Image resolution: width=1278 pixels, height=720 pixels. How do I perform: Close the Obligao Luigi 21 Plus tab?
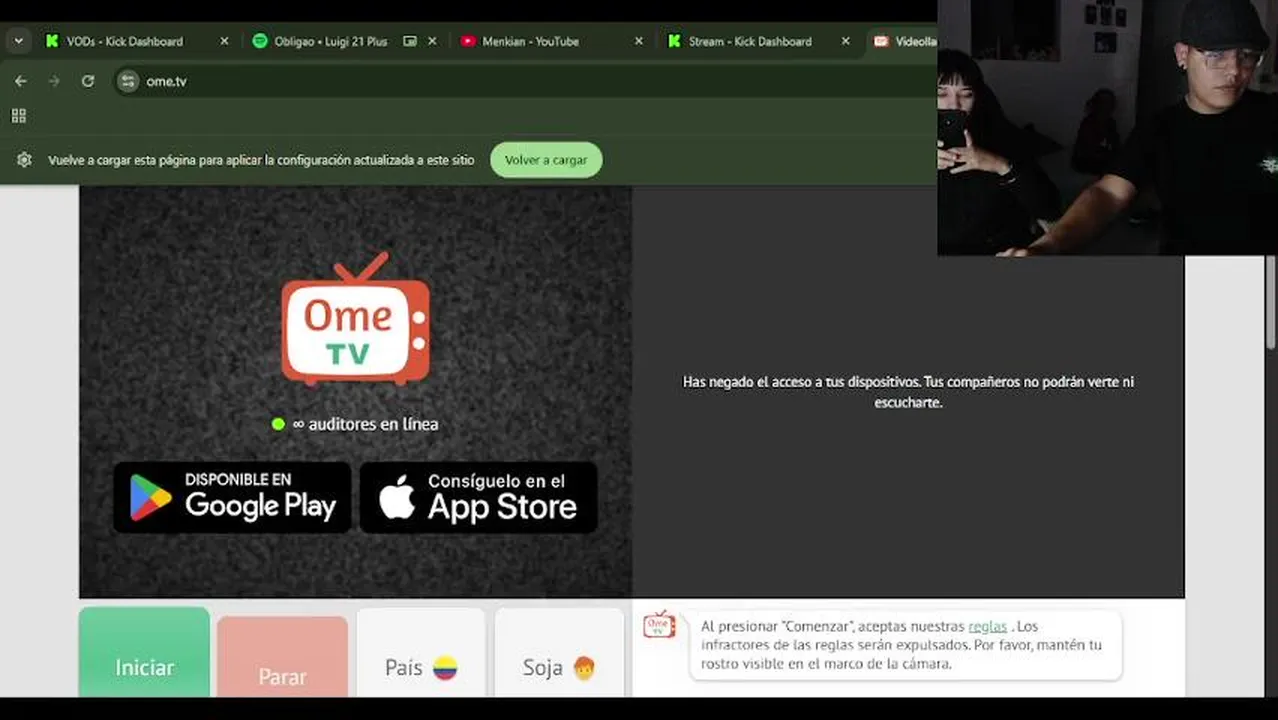(x=432, y=41)
